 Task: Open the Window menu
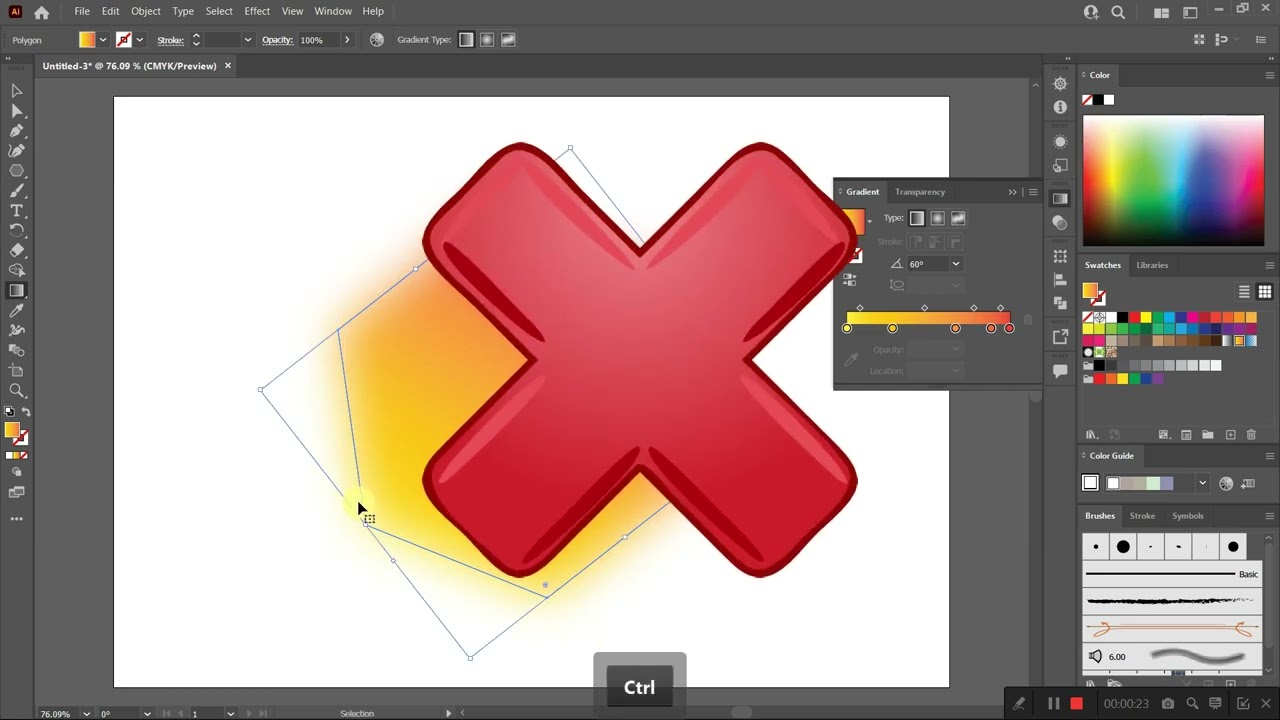pyautogui.click(x=333, y=11)
